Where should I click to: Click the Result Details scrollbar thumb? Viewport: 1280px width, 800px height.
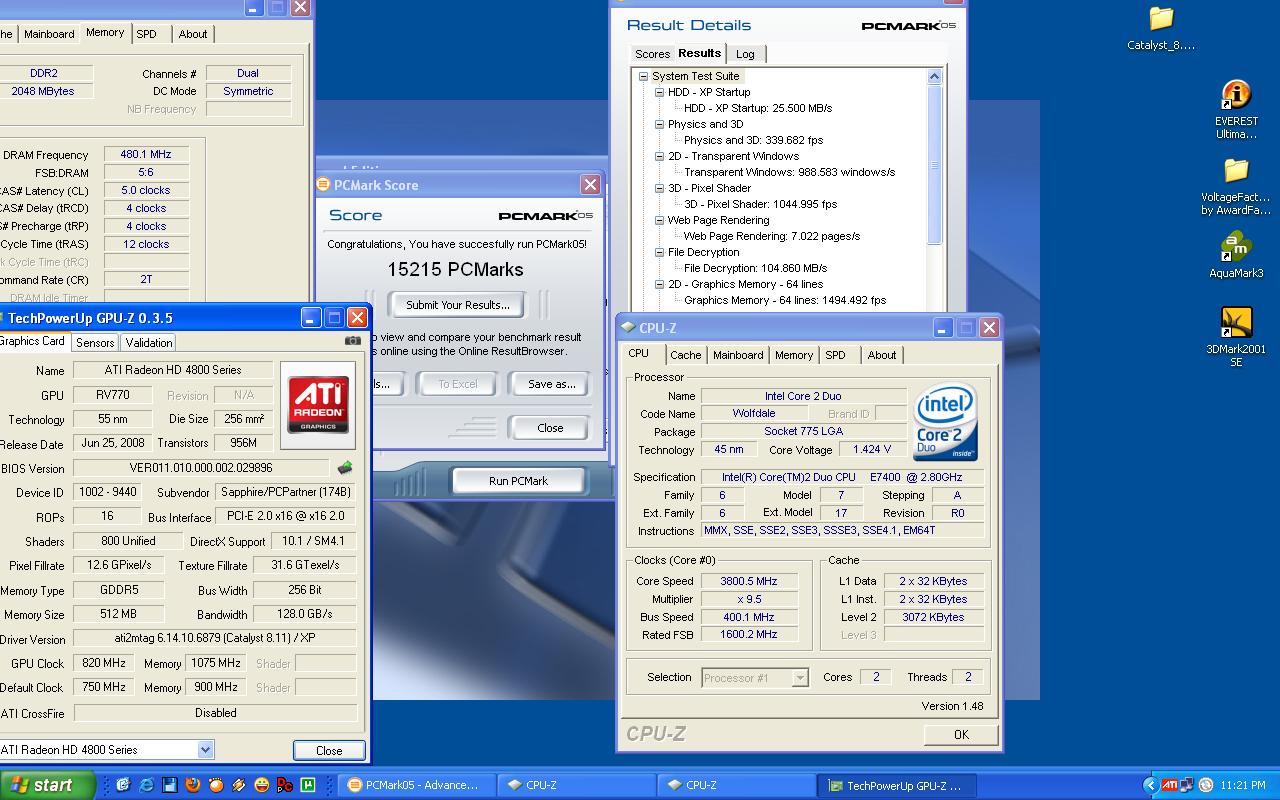(935, 164)
